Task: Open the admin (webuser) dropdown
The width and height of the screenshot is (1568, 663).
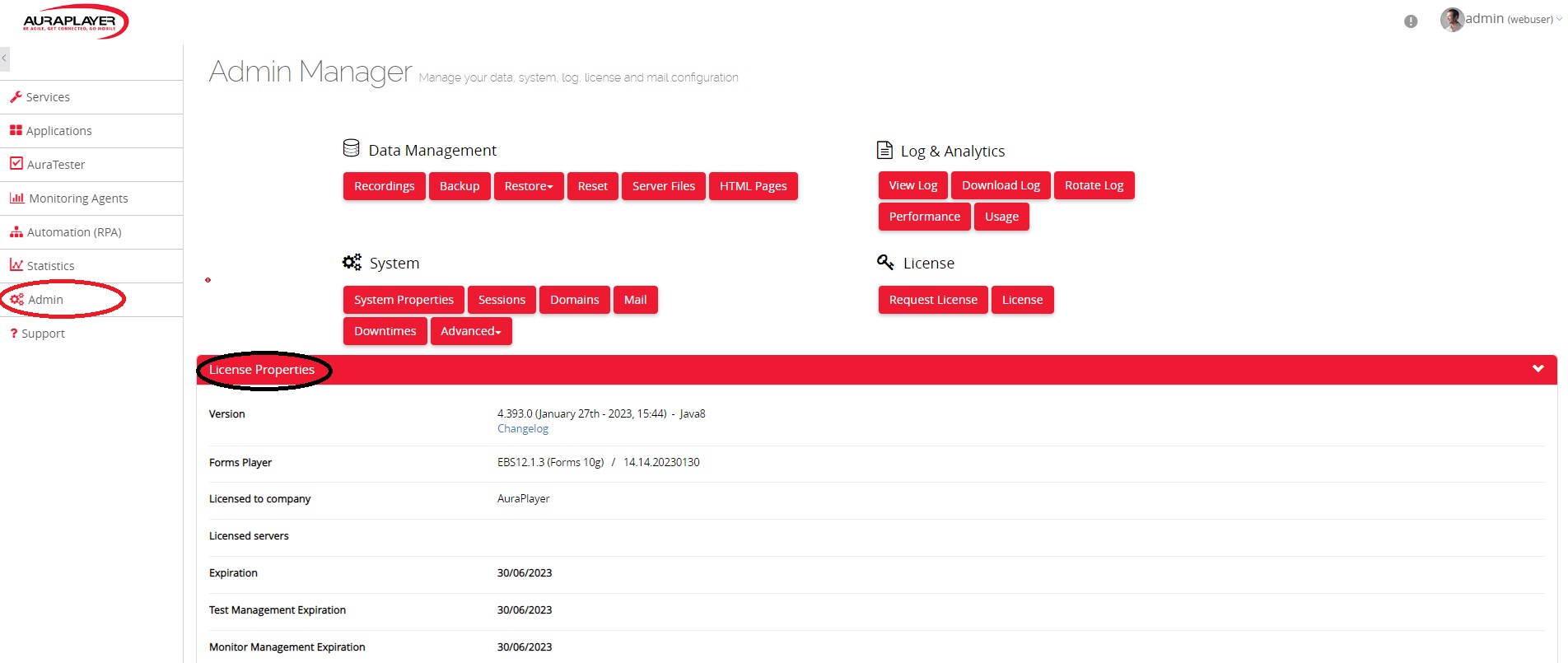Action: pyautogui.click(x=1513, y=19)
